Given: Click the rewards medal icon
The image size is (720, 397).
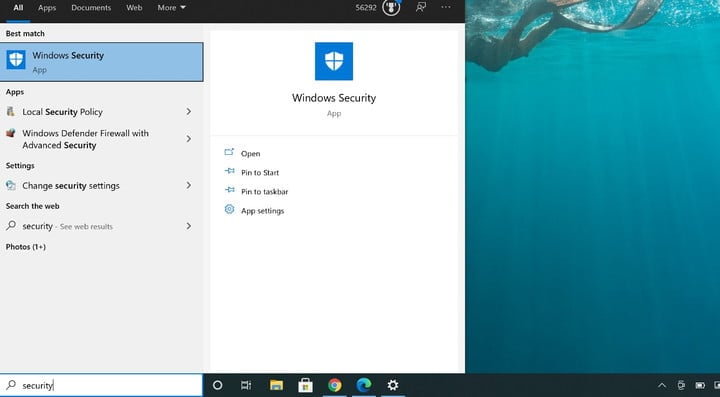Looking at the screenshot, I should pyautogui.click(x=391, y=7).
